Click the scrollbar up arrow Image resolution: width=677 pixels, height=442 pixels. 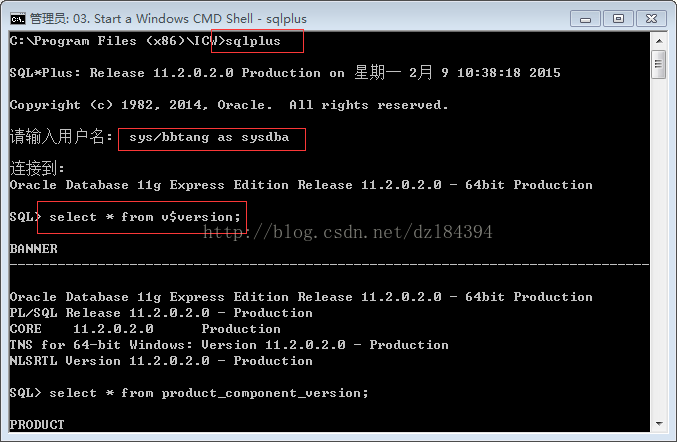659,41
